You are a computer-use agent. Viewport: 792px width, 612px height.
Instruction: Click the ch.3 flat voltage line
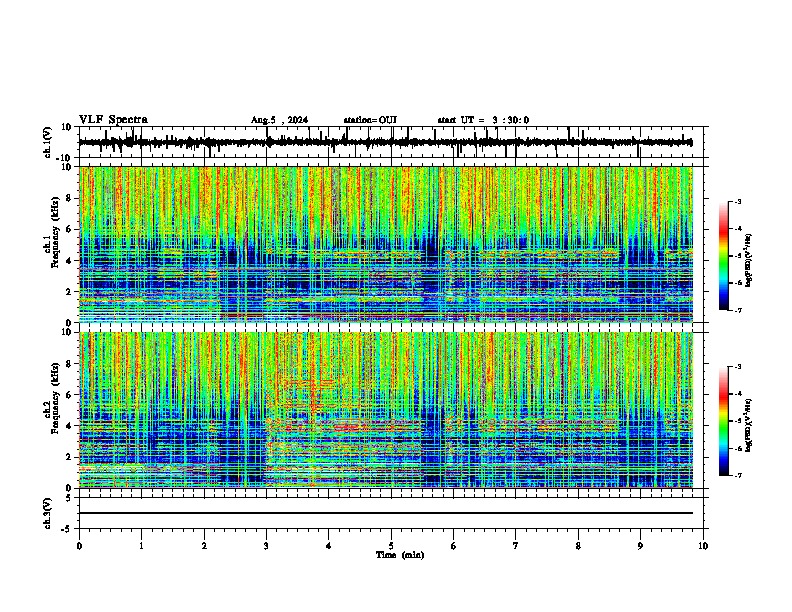(385, 513)
